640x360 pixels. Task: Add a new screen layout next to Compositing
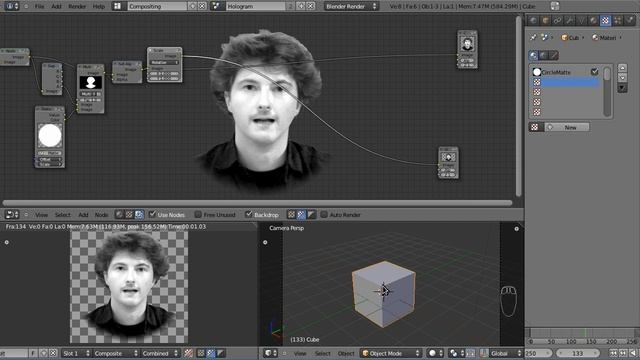click(193, 6)
